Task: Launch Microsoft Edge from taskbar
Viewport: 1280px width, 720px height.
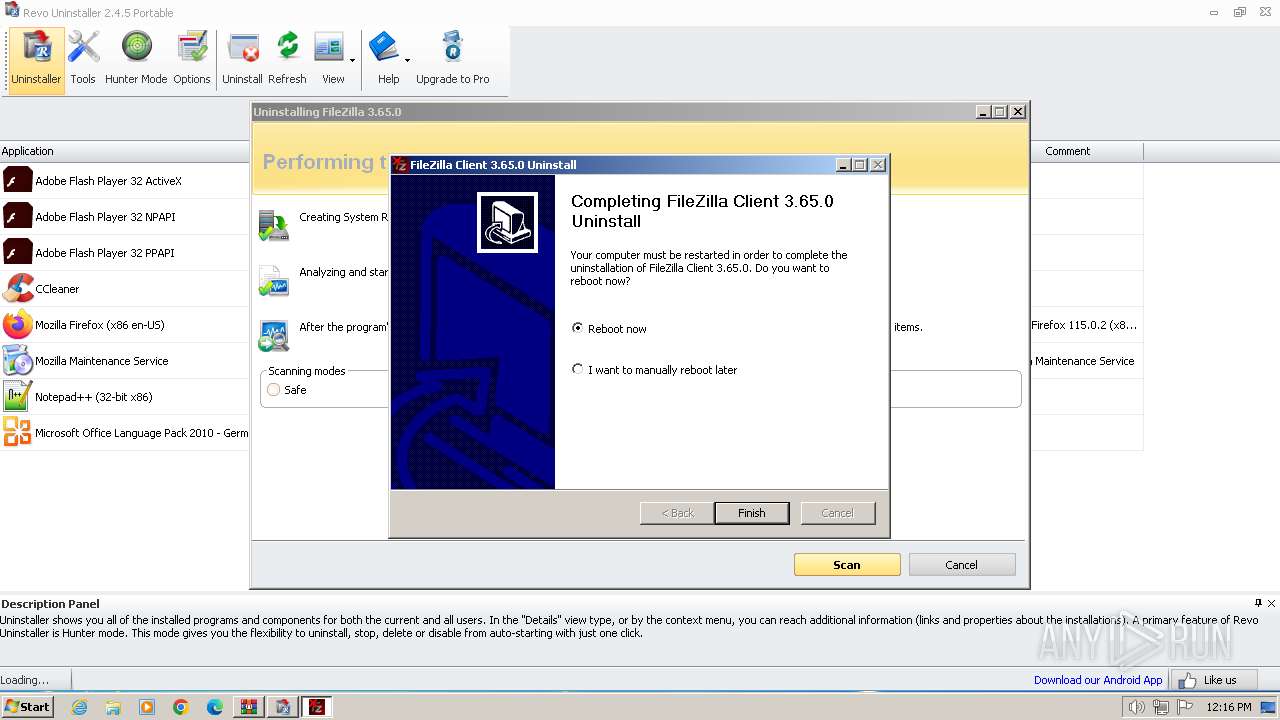Action: click(x=215, y=707)
